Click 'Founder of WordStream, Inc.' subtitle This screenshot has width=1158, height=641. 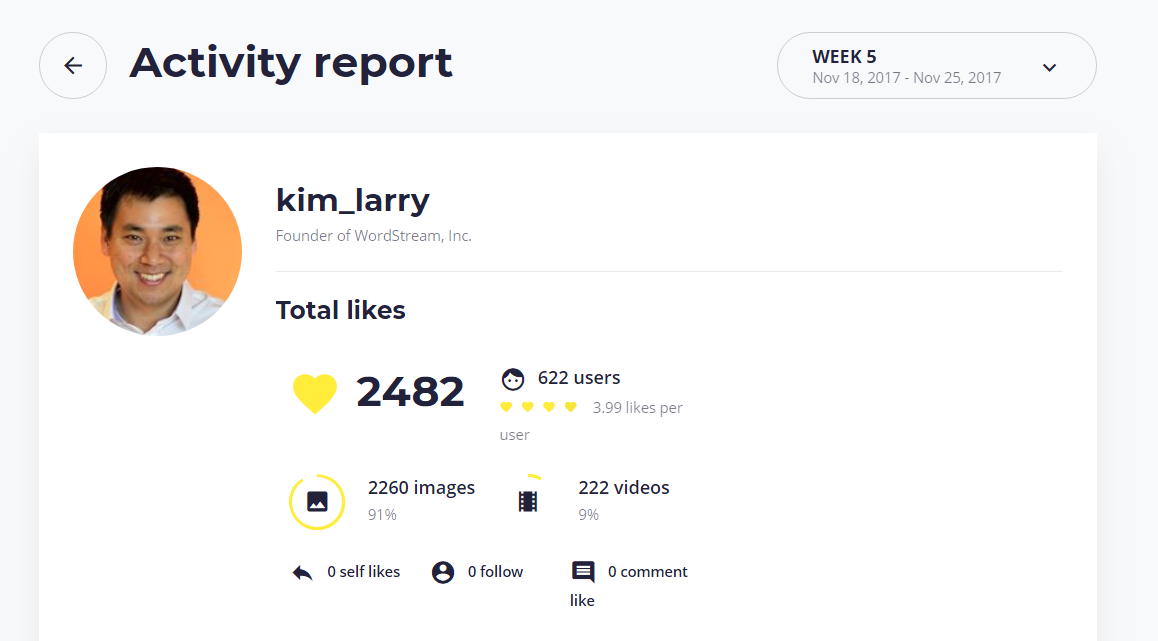coord(374,236)
